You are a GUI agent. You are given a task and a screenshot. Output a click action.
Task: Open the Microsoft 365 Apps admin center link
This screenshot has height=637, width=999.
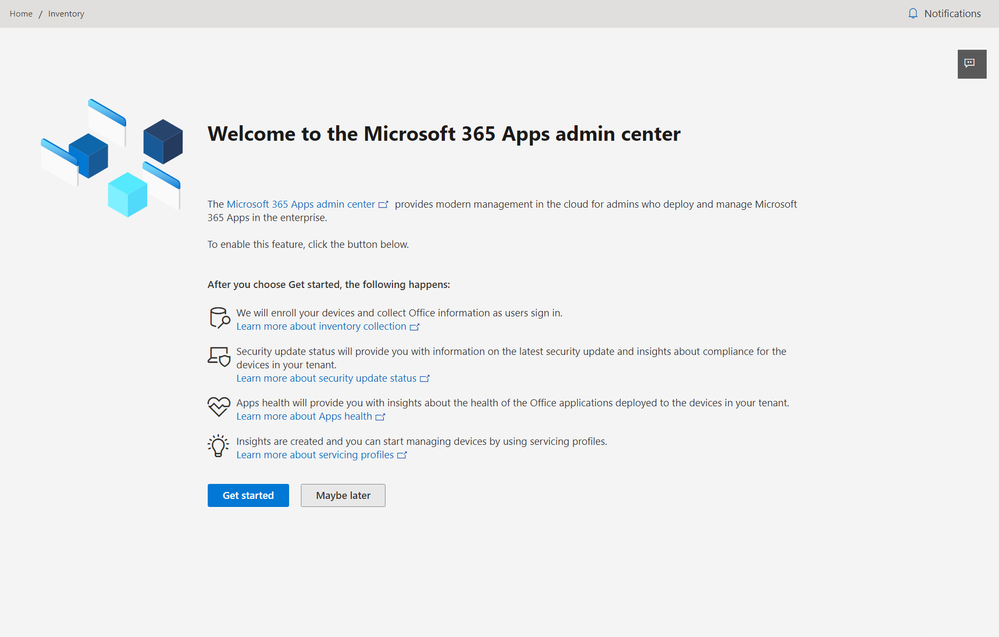click(x=301, y=204)
